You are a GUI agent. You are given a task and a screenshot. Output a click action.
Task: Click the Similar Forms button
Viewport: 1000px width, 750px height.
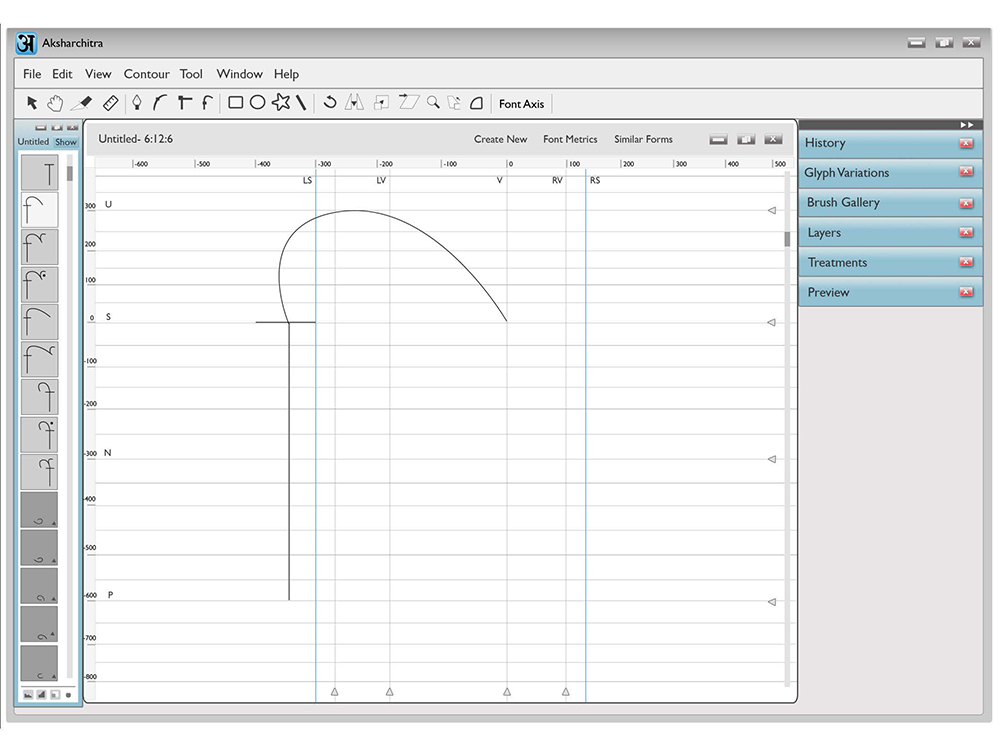click(643, 139)
